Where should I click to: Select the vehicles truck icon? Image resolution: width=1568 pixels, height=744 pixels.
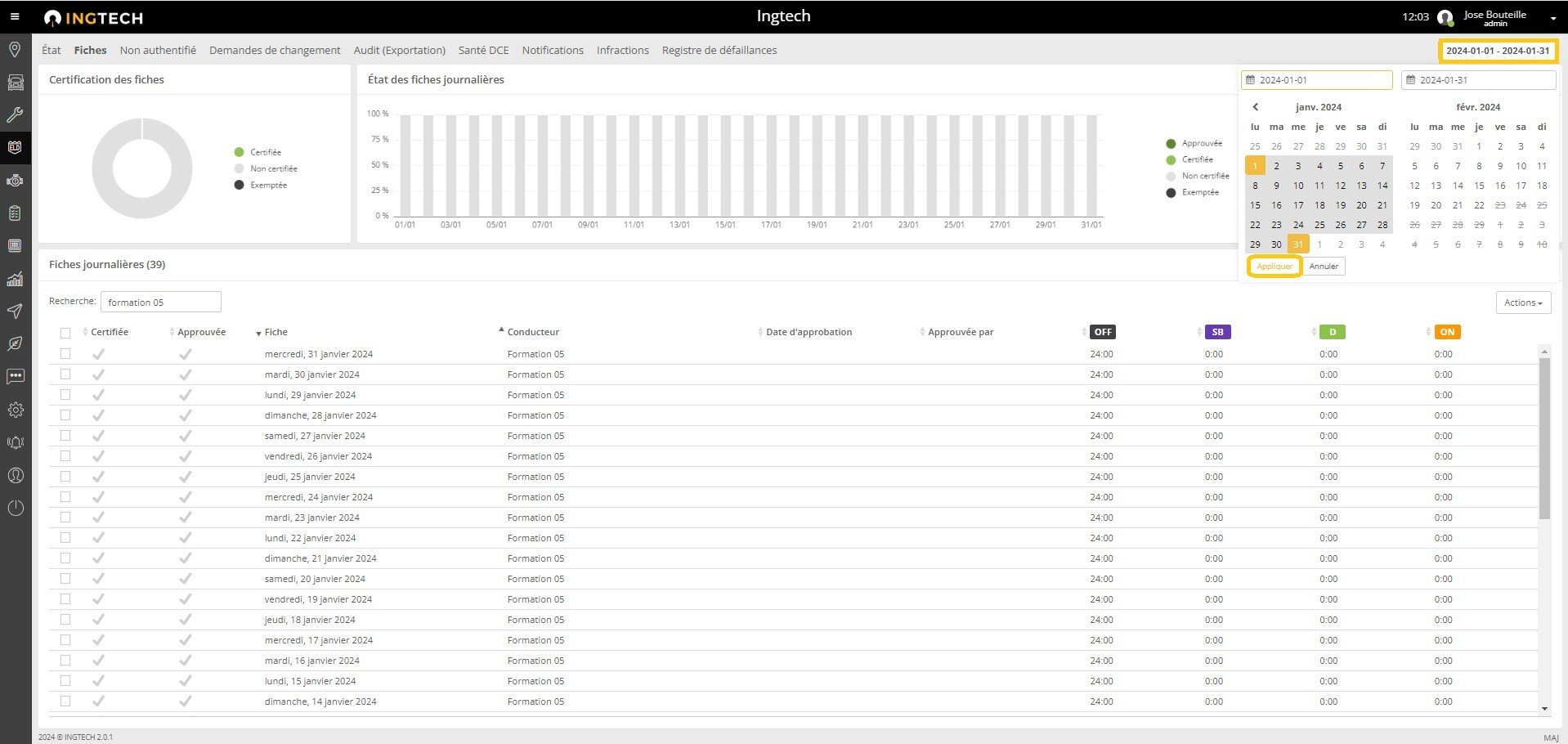pos(15,82)
